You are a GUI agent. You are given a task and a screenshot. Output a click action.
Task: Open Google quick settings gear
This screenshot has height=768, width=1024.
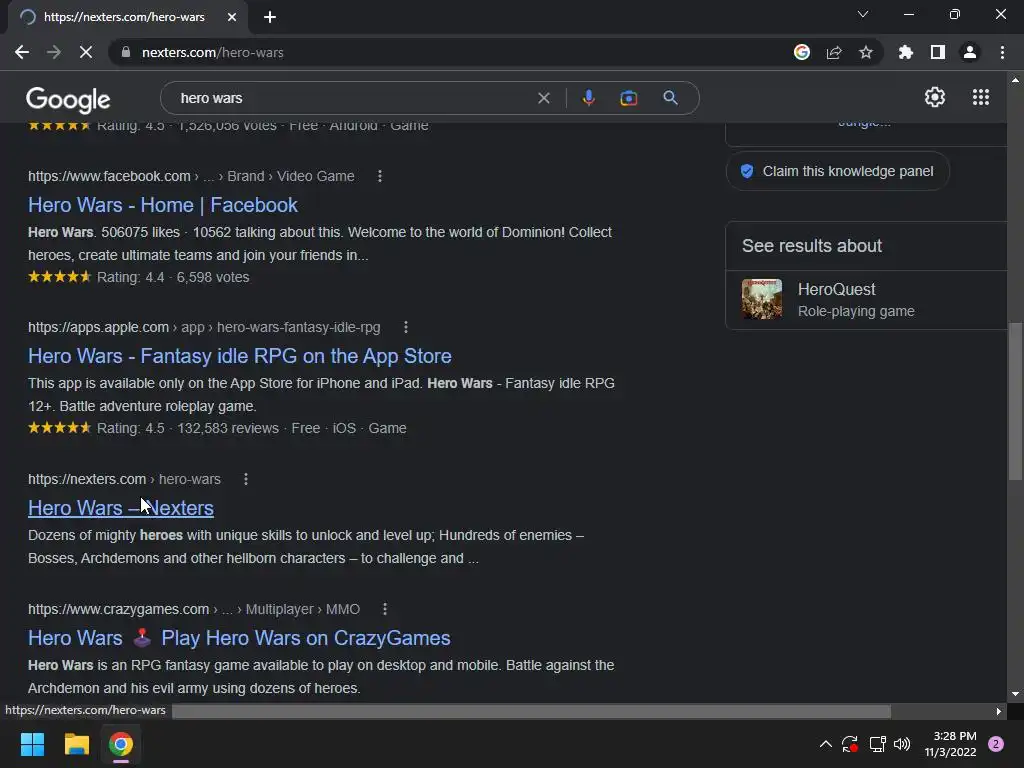(935, 97)
